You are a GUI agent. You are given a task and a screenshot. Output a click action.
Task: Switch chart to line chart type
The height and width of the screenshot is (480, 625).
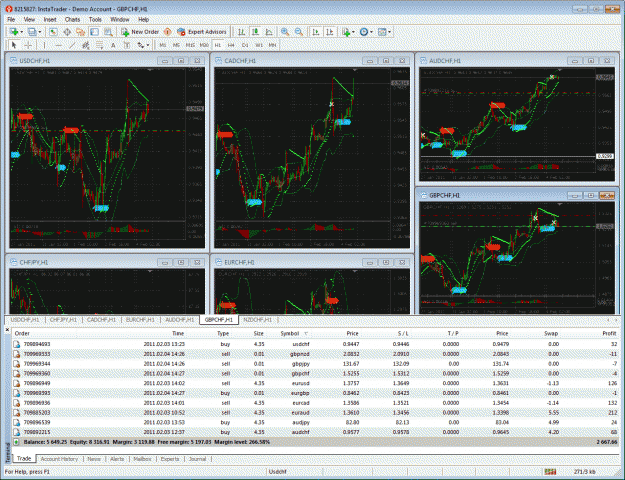269,32
